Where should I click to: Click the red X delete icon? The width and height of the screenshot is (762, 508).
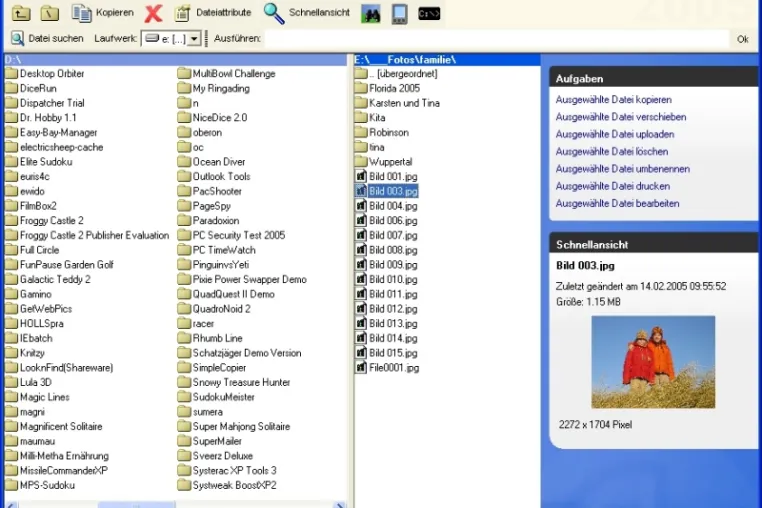tap(154, 13)
